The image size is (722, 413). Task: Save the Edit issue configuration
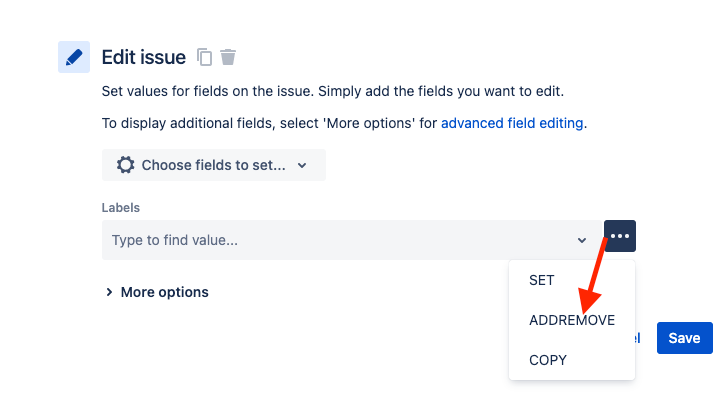[685, 338]
